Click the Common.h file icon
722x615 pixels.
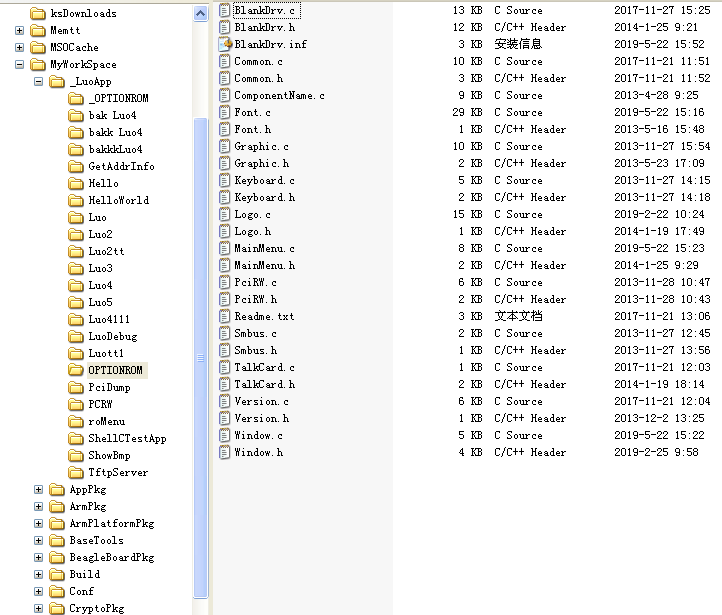(224, 78)
